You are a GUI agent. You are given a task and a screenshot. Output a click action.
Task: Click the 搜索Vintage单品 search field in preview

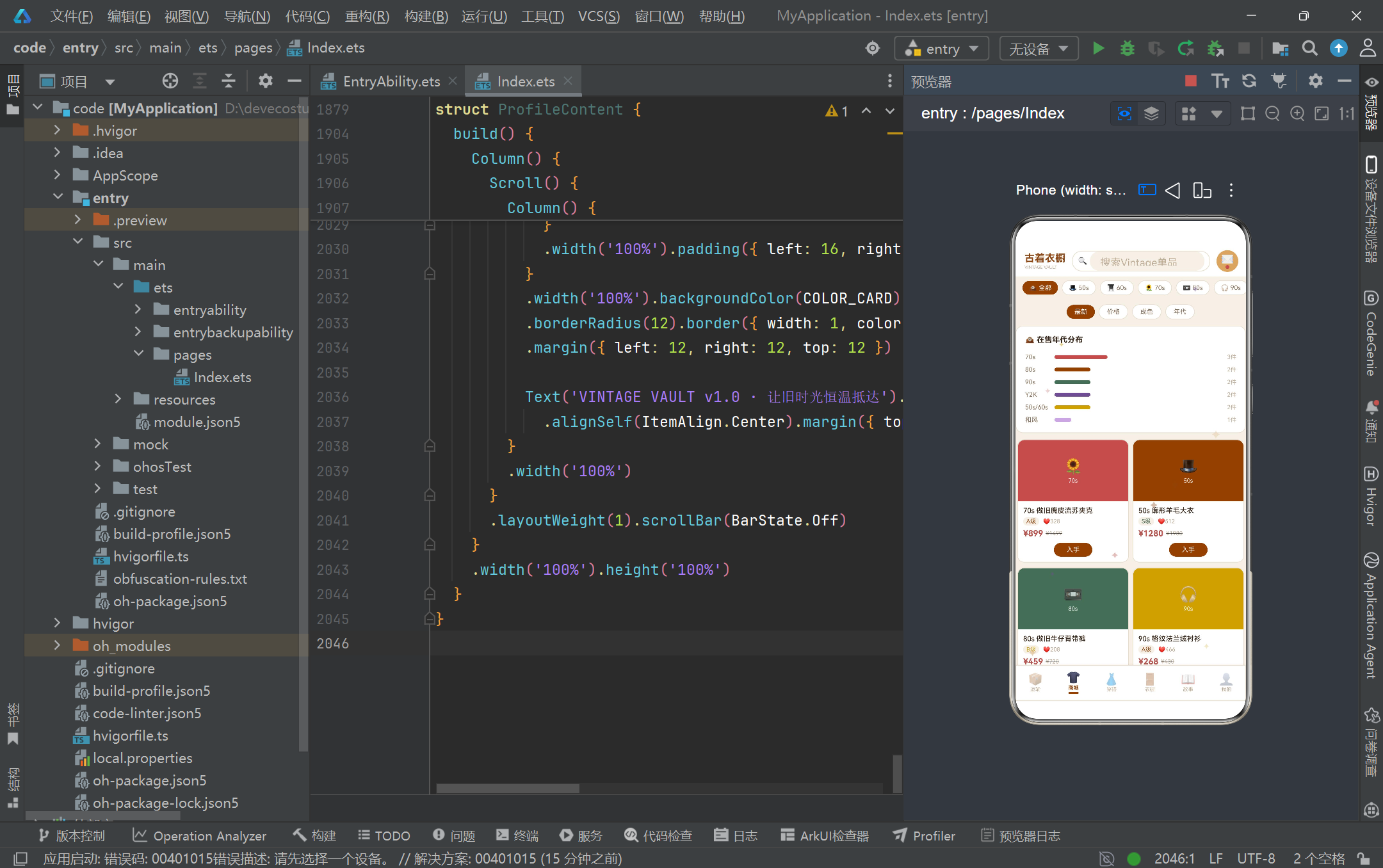coord(1141,261)
